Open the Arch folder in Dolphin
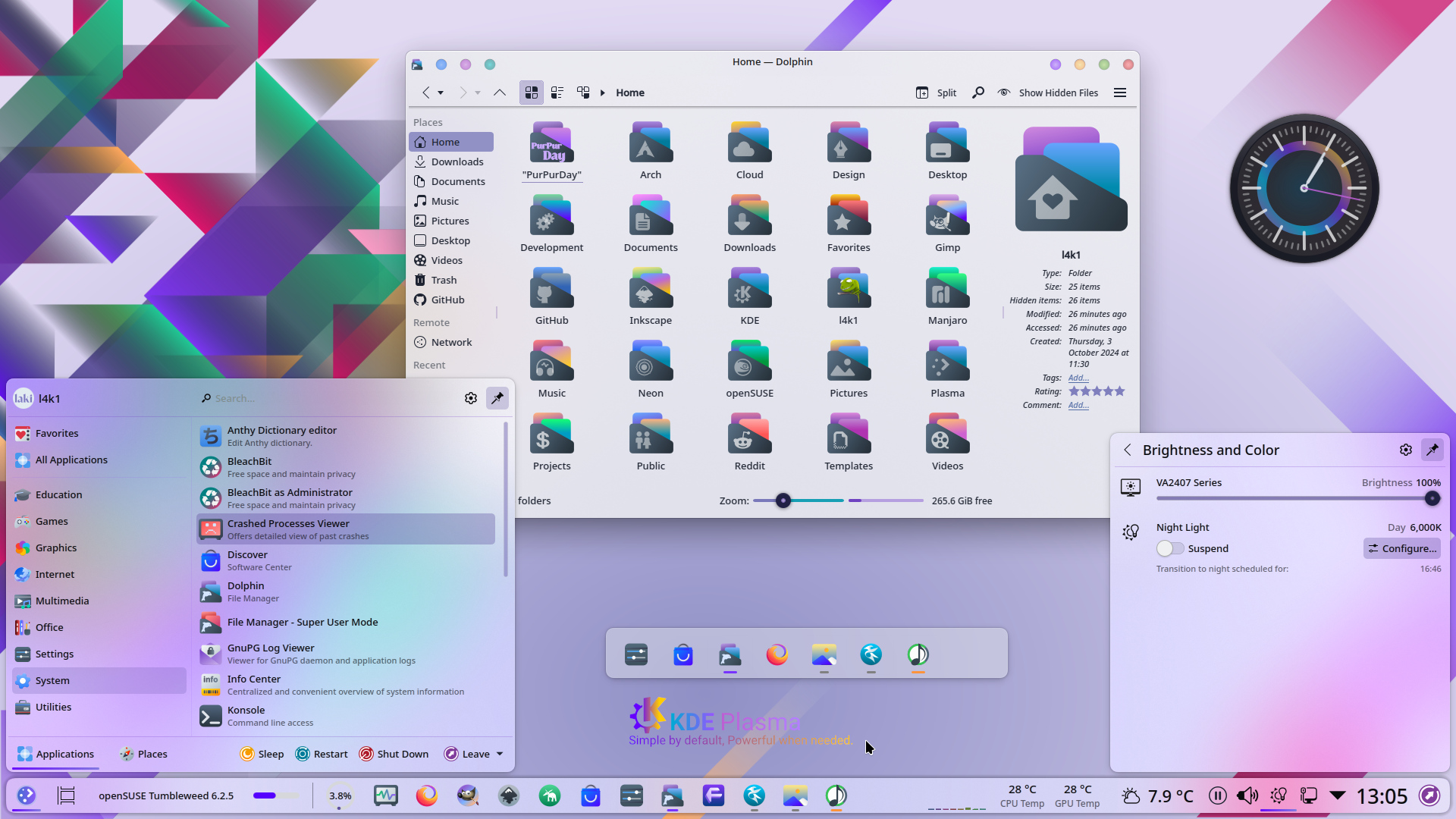Screen dimensions: 1456x819 click(x=651, y=152)
